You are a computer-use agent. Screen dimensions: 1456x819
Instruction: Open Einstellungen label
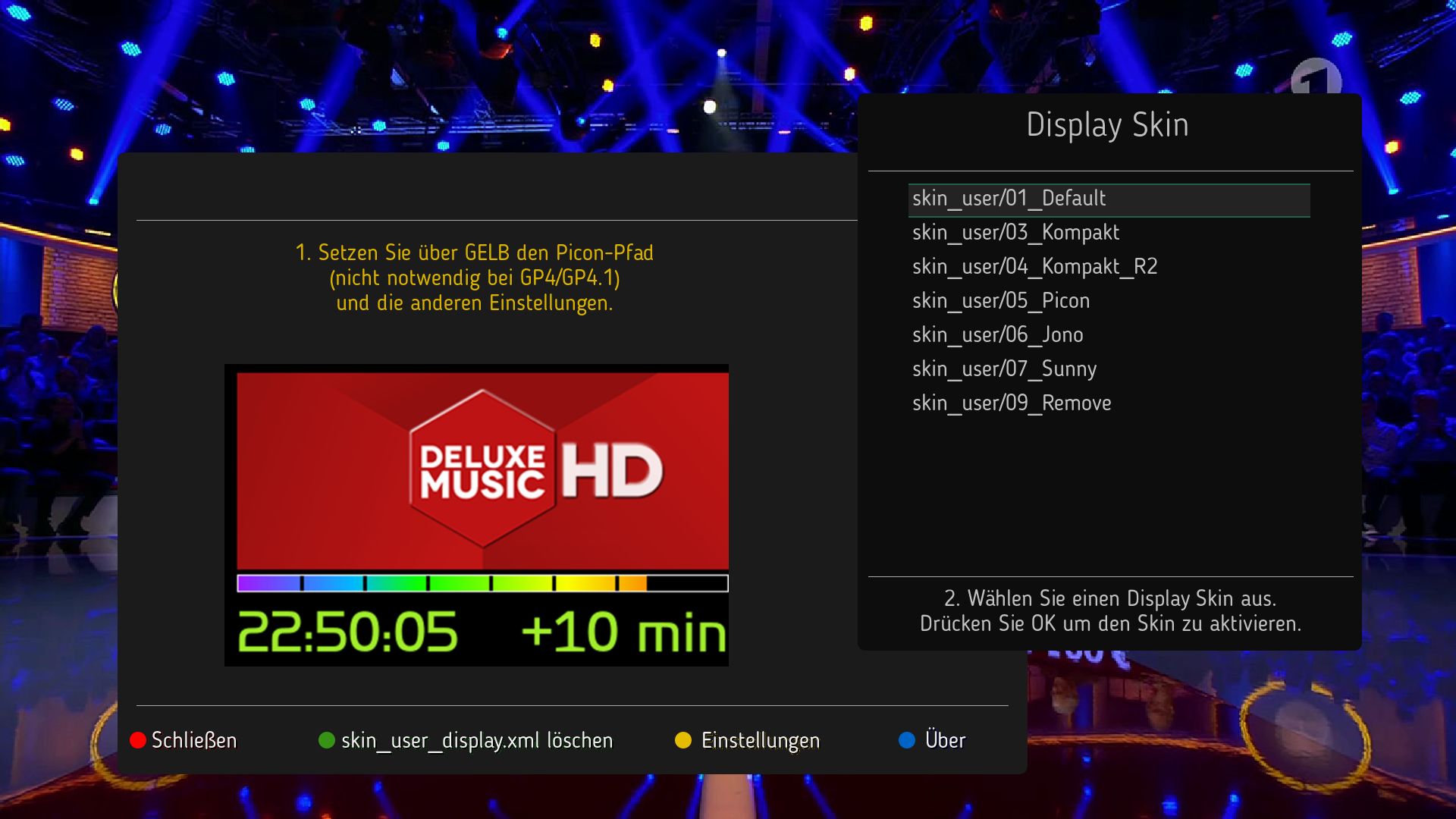click(x=760, y=740)
